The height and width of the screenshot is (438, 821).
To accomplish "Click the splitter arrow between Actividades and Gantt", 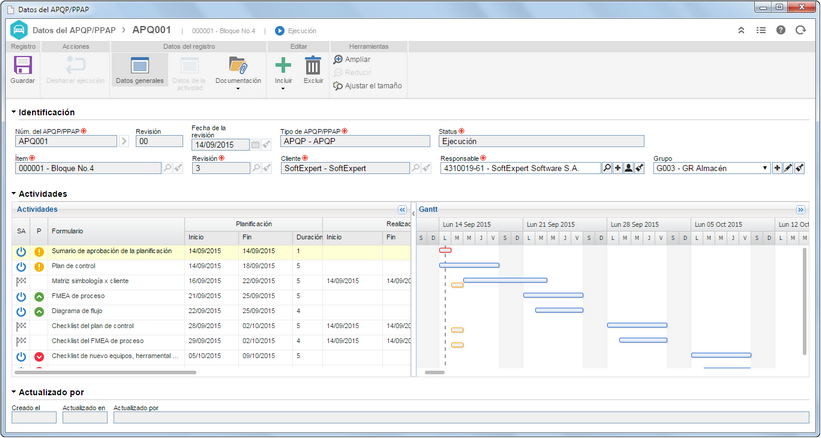I will 414,213.
